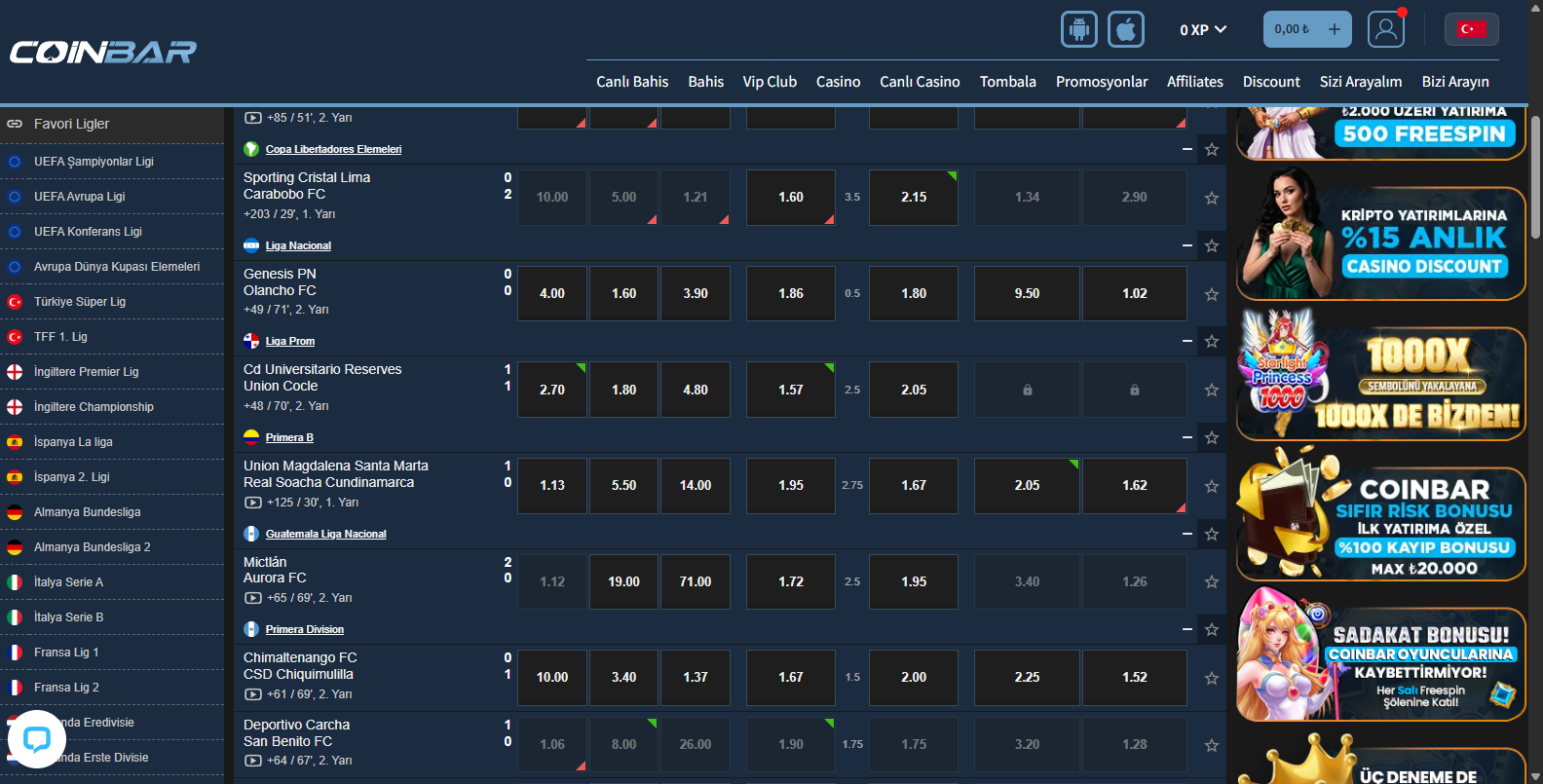Collapse the Liga Nacional section
The width and height of the screenshot is (1543, 784).
click(1186, 245)
